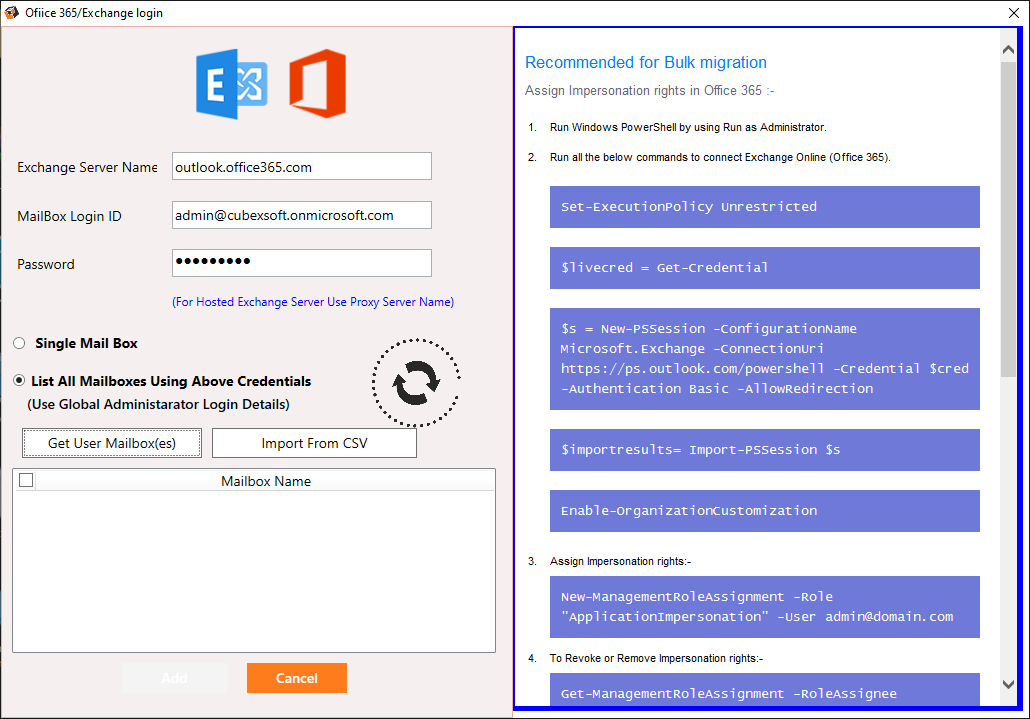The image size is (1030, 719).
Task: Click the Office 365 logo icon
Action: click(x=318, y=83)
